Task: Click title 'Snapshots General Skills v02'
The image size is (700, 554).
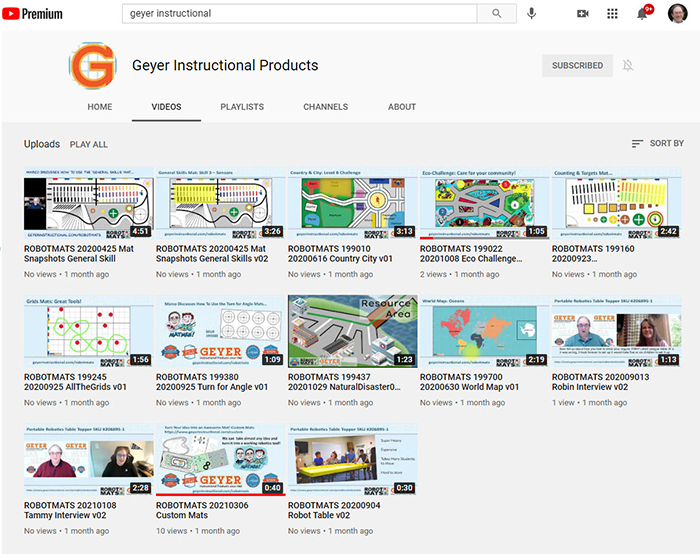Action: coord(212,259)
